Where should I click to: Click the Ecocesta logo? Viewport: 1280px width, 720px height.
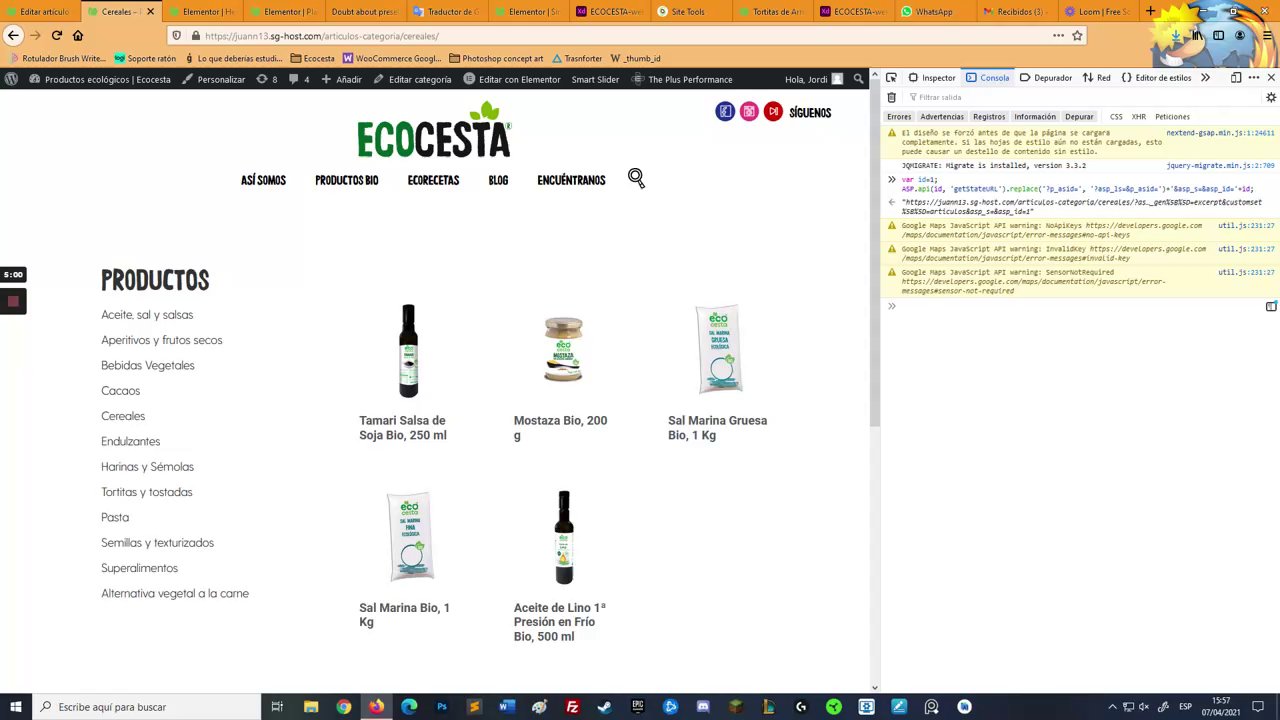(x=434, y=130)
